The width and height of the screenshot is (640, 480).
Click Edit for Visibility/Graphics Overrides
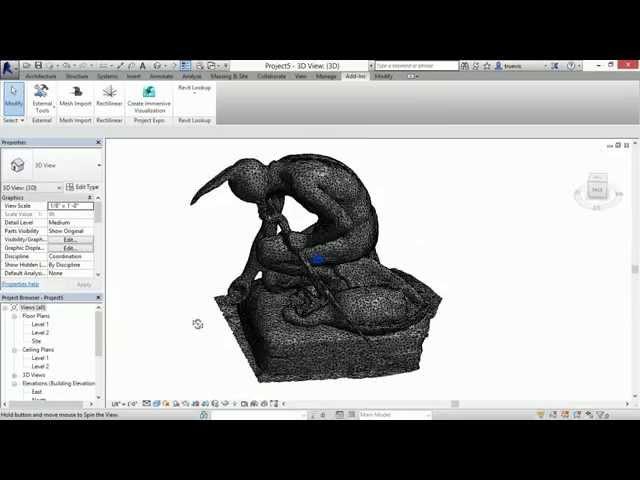click(71, 240)
